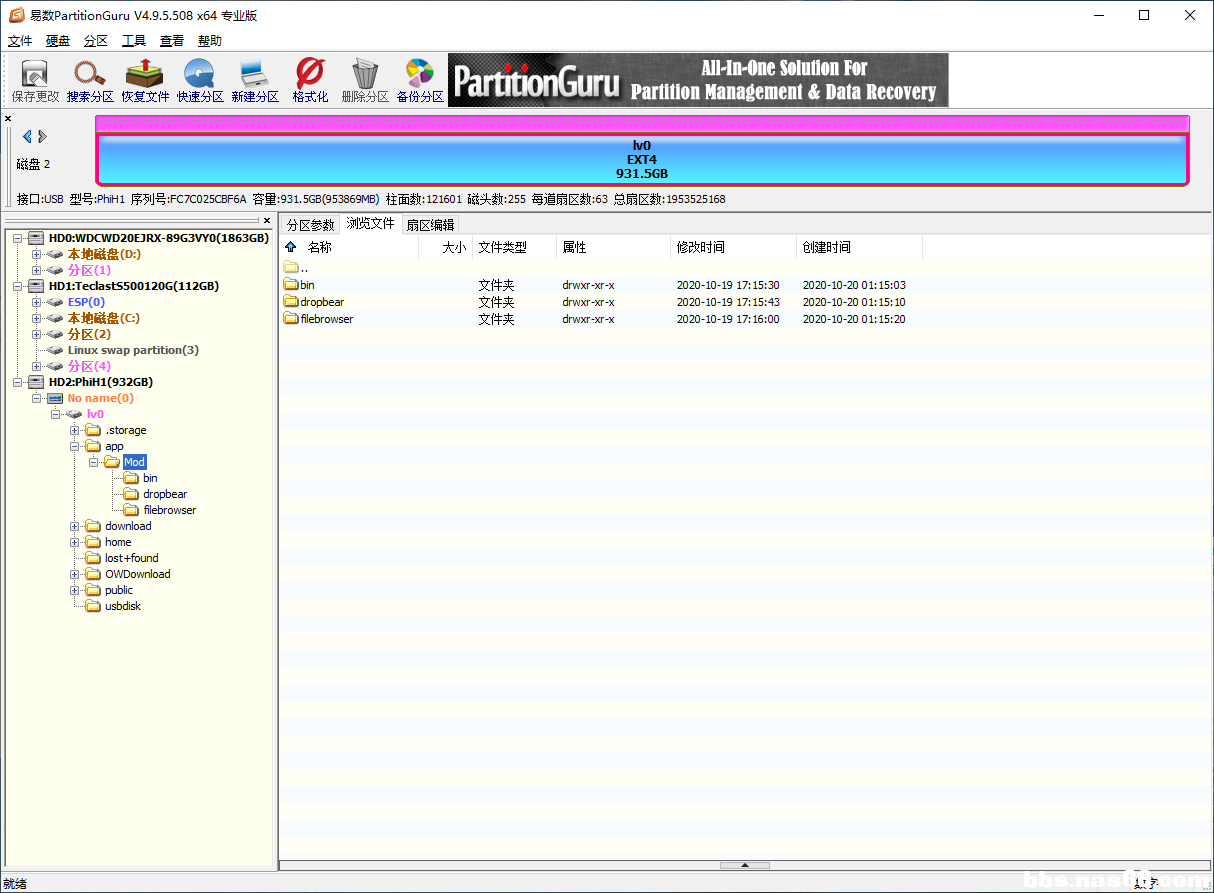Sort files by 修改时间 column header
This screenshot has width=1214, height=893.
(x=700, y=247)
